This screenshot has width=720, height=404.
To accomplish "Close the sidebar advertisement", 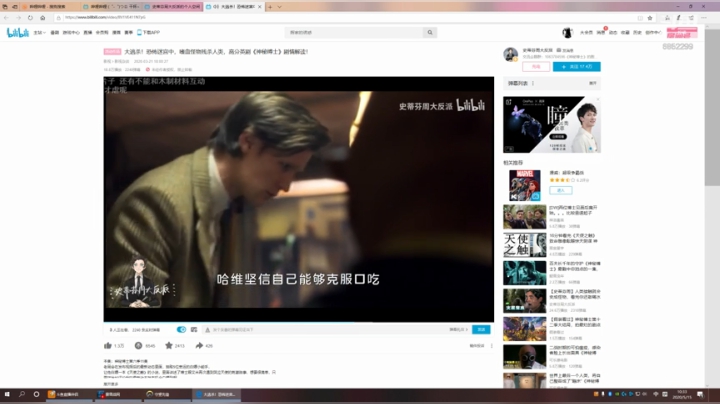I will tap(597, 100).
